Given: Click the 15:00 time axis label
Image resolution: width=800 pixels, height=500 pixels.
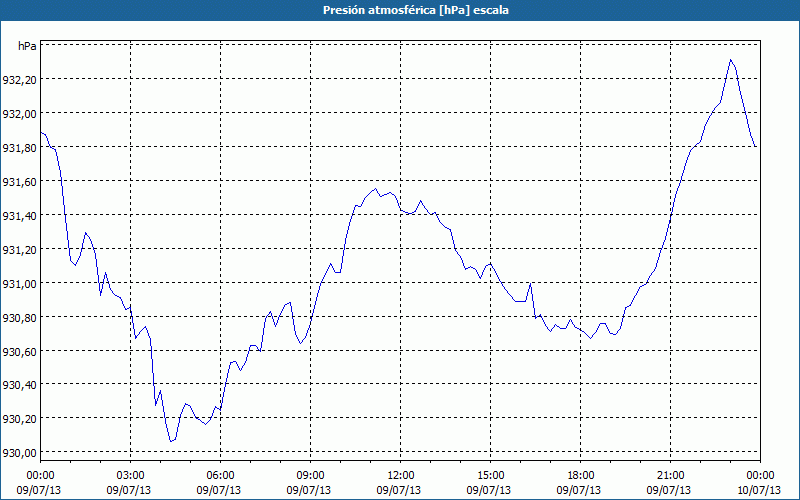Looking at the screenshot, I should [490, 476].
